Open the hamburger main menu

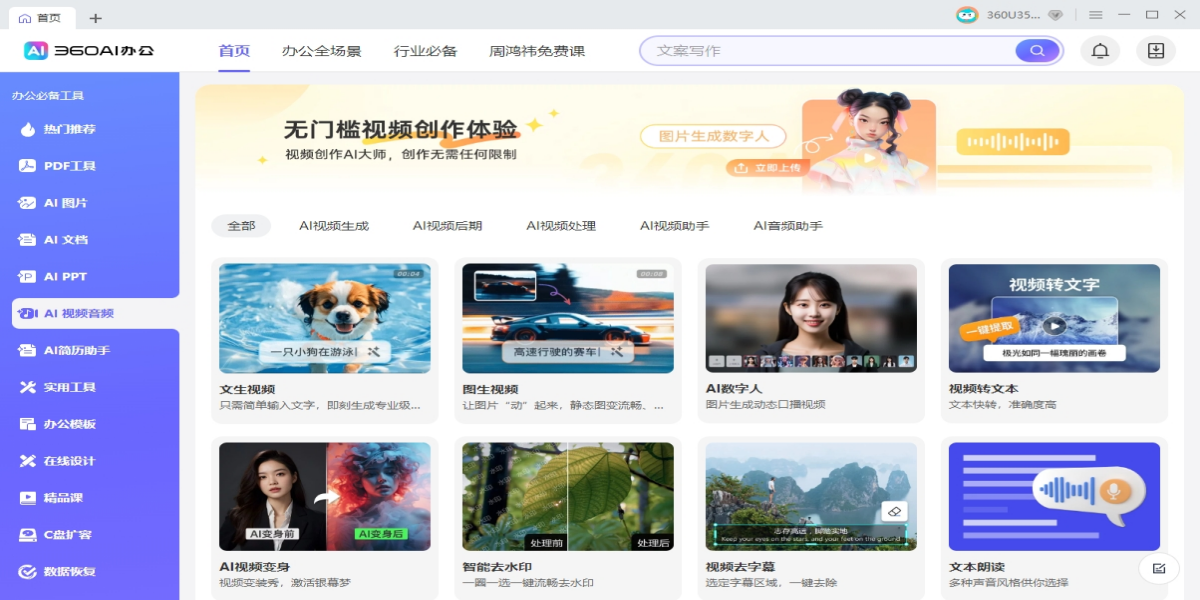(x=1095, y=15)
